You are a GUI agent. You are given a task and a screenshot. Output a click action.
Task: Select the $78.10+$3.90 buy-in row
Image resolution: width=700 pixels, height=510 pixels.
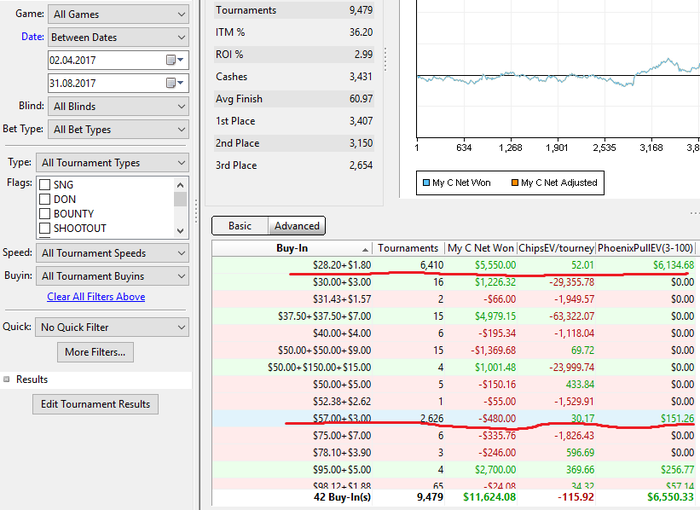[x=454, y=452]
